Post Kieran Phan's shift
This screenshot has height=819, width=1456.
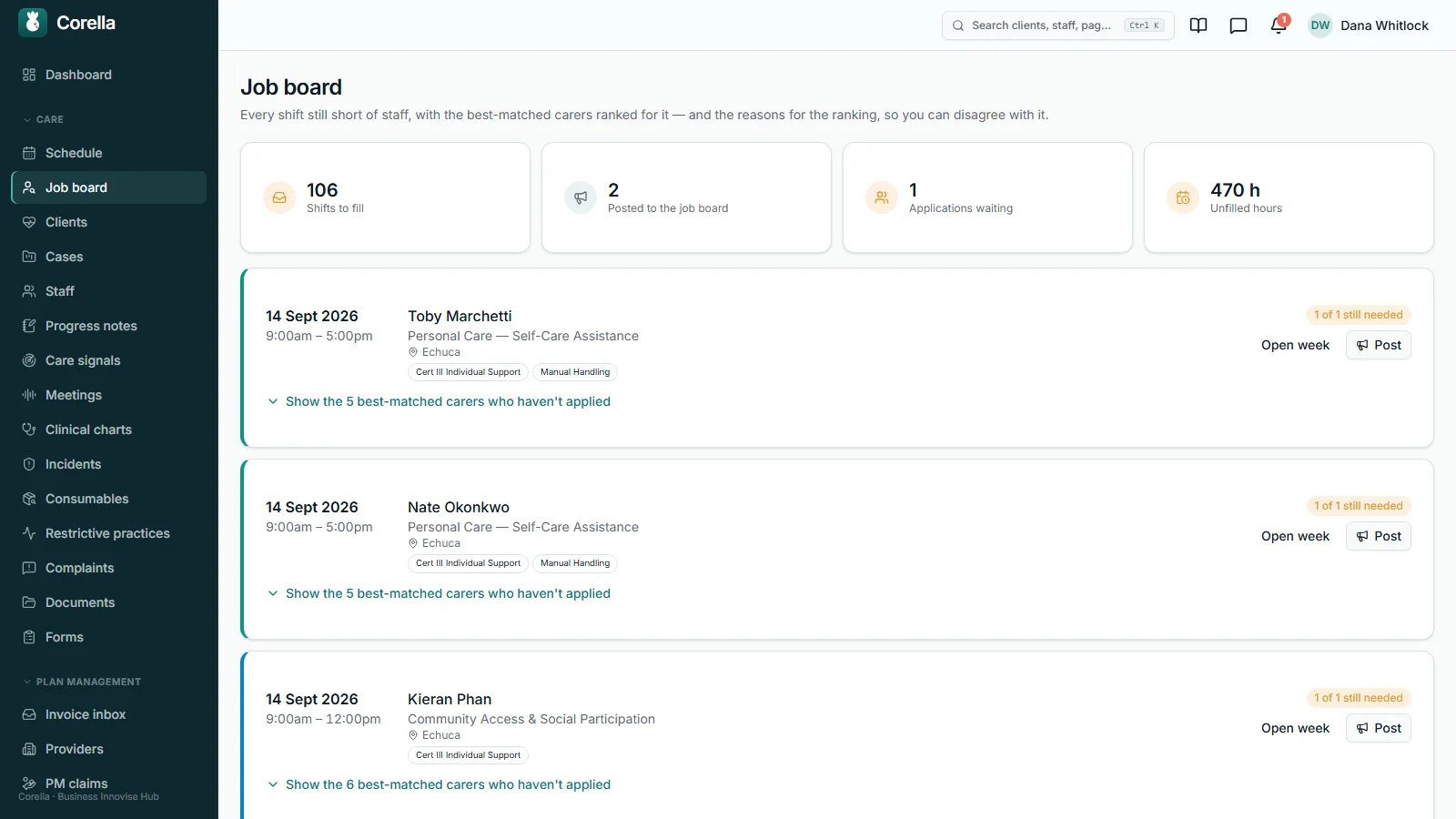coord(1379,728)
